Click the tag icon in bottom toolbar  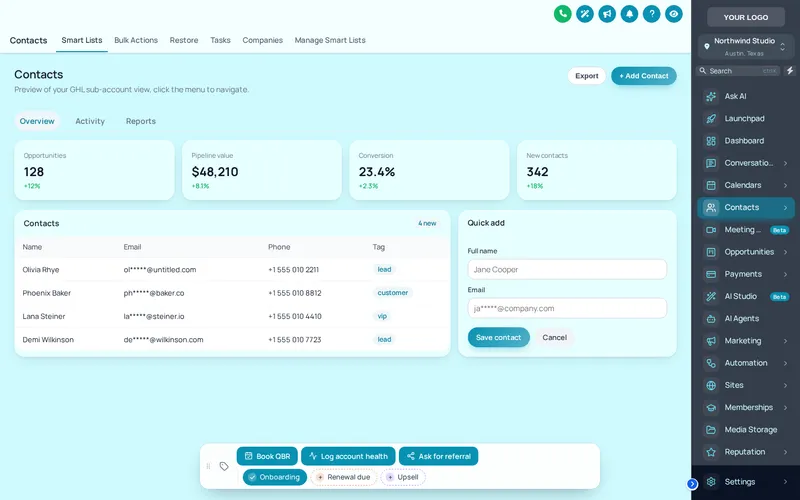pyautogui.click(x=224, y=466)
